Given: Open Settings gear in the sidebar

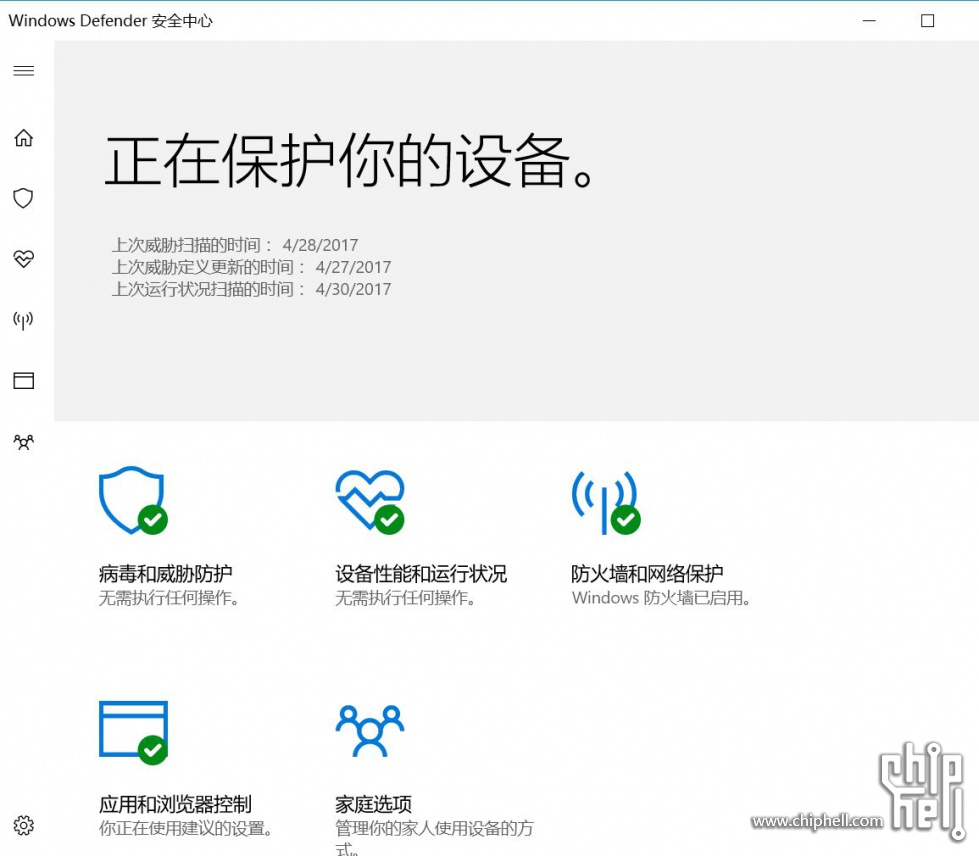Looking at the screenshot, I should 24,825.
